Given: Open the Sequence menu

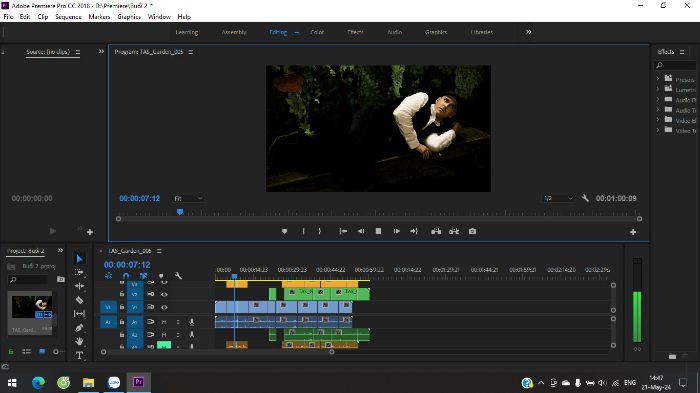Looking at the screenshot, I should click(x=68, y=17).
